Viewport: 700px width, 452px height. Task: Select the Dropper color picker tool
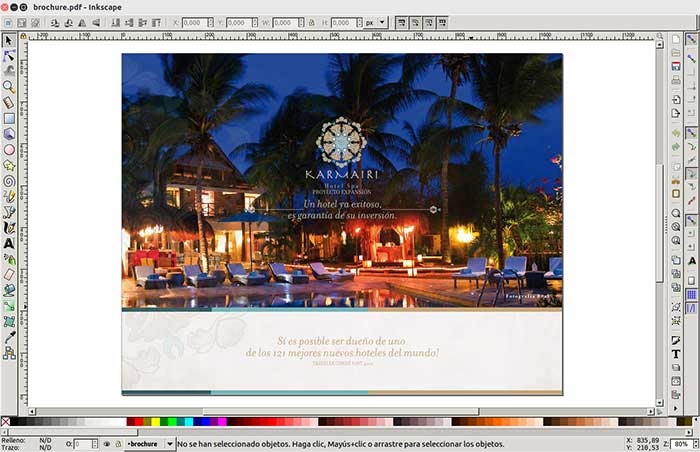click(x=8, y=337)
